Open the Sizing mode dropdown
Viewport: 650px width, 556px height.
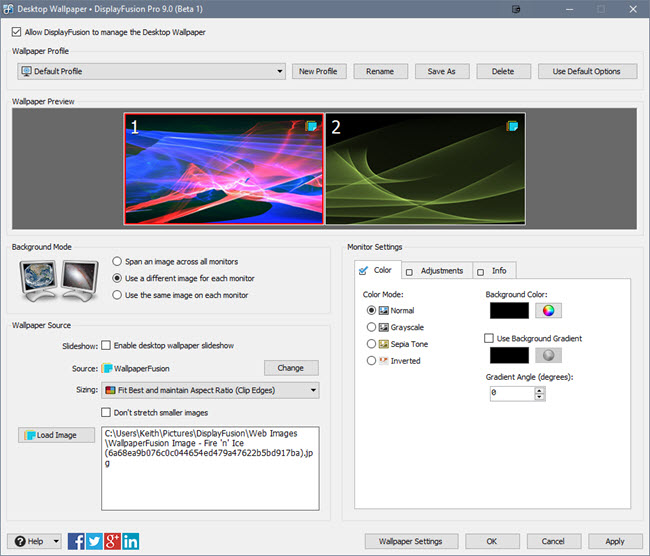[210, 390]
